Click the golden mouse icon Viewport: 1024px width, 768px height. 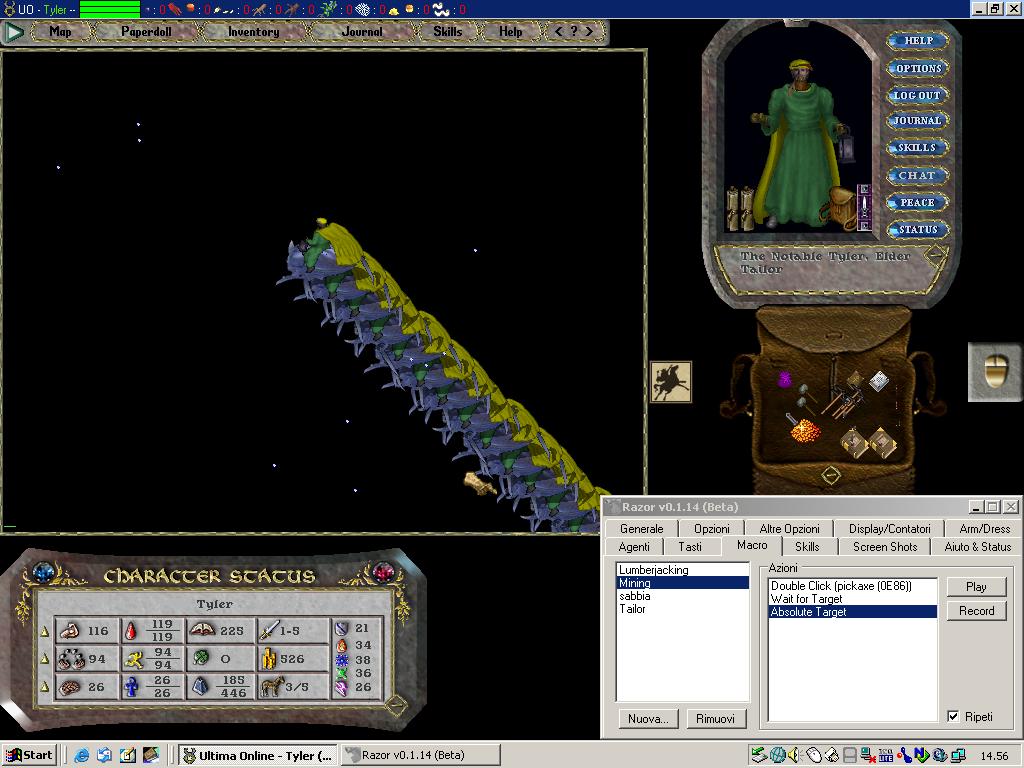pos(995,372)
